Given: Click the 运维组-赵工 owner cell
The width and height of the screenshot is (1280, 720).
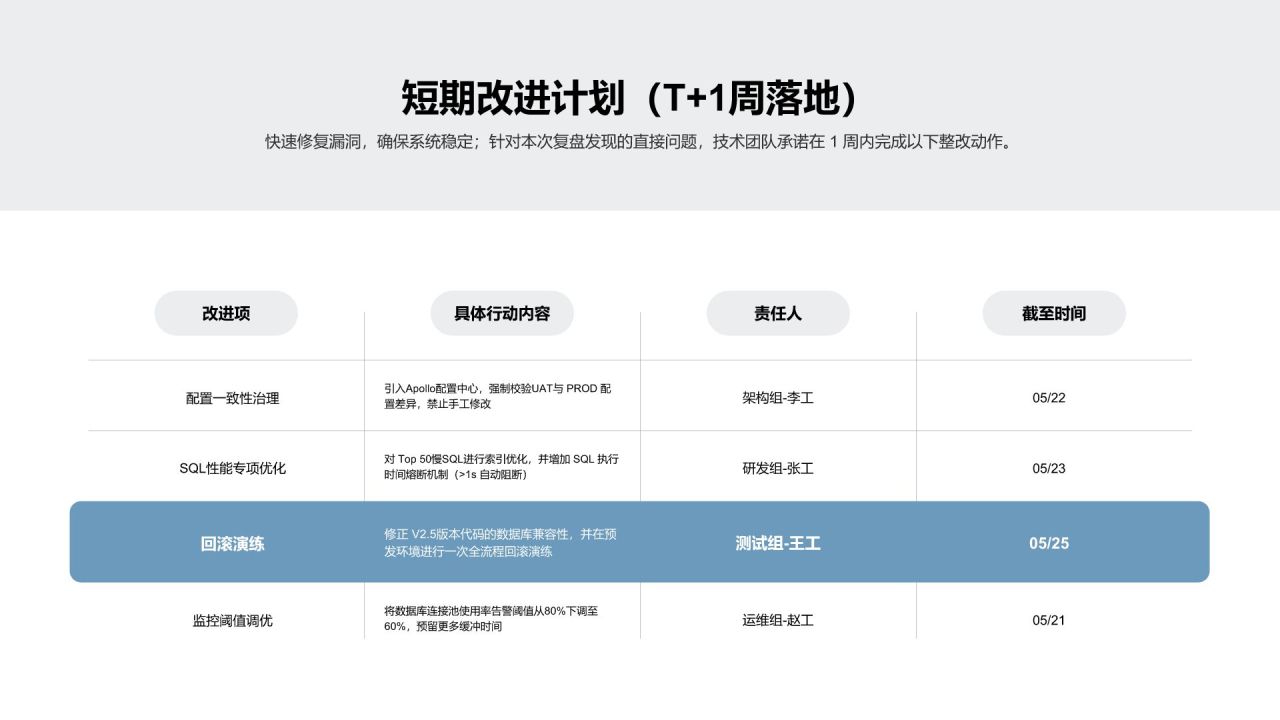Looking at the screenshot, I should [778, 620].
